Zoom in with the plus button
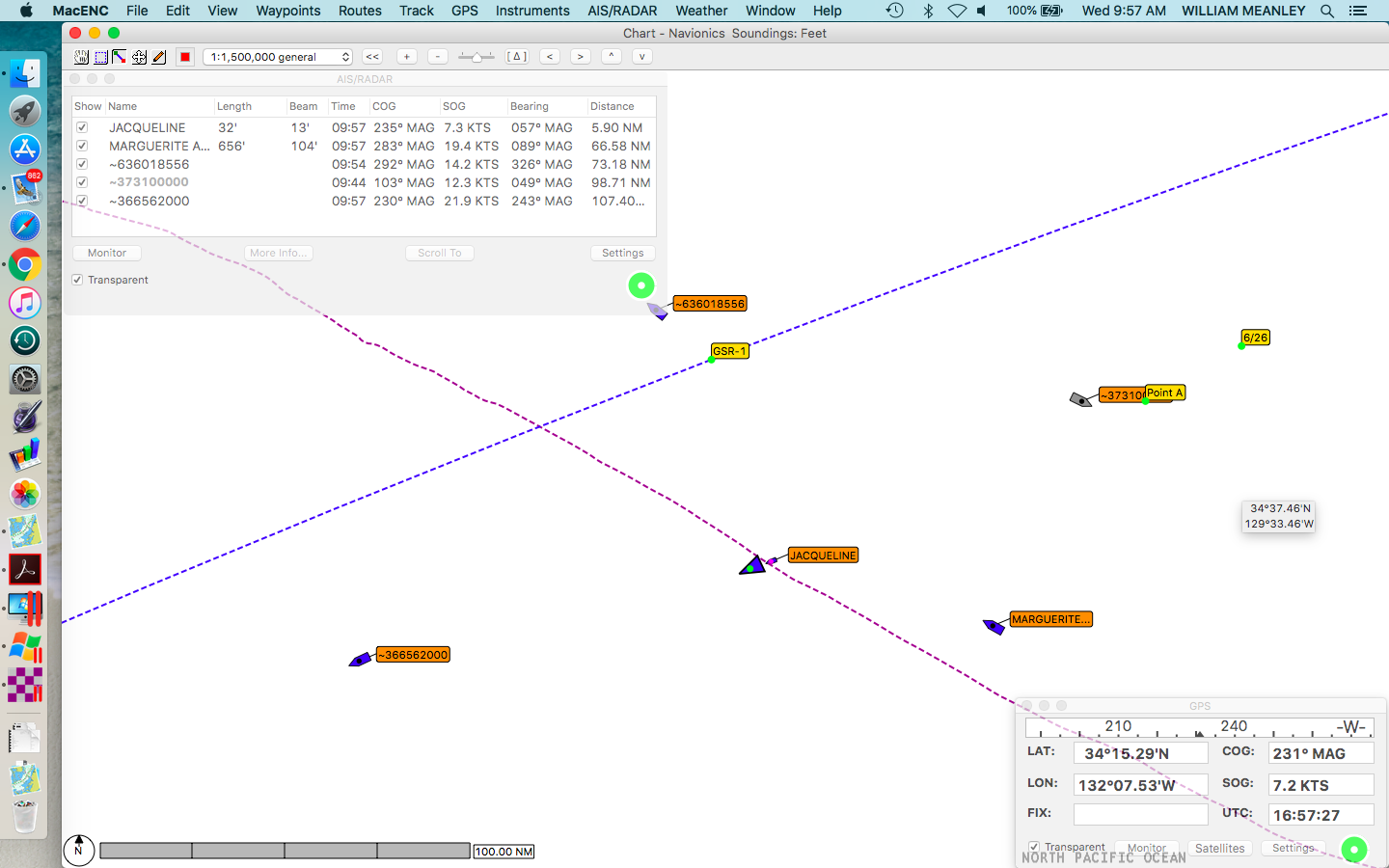 click(407, 57)
